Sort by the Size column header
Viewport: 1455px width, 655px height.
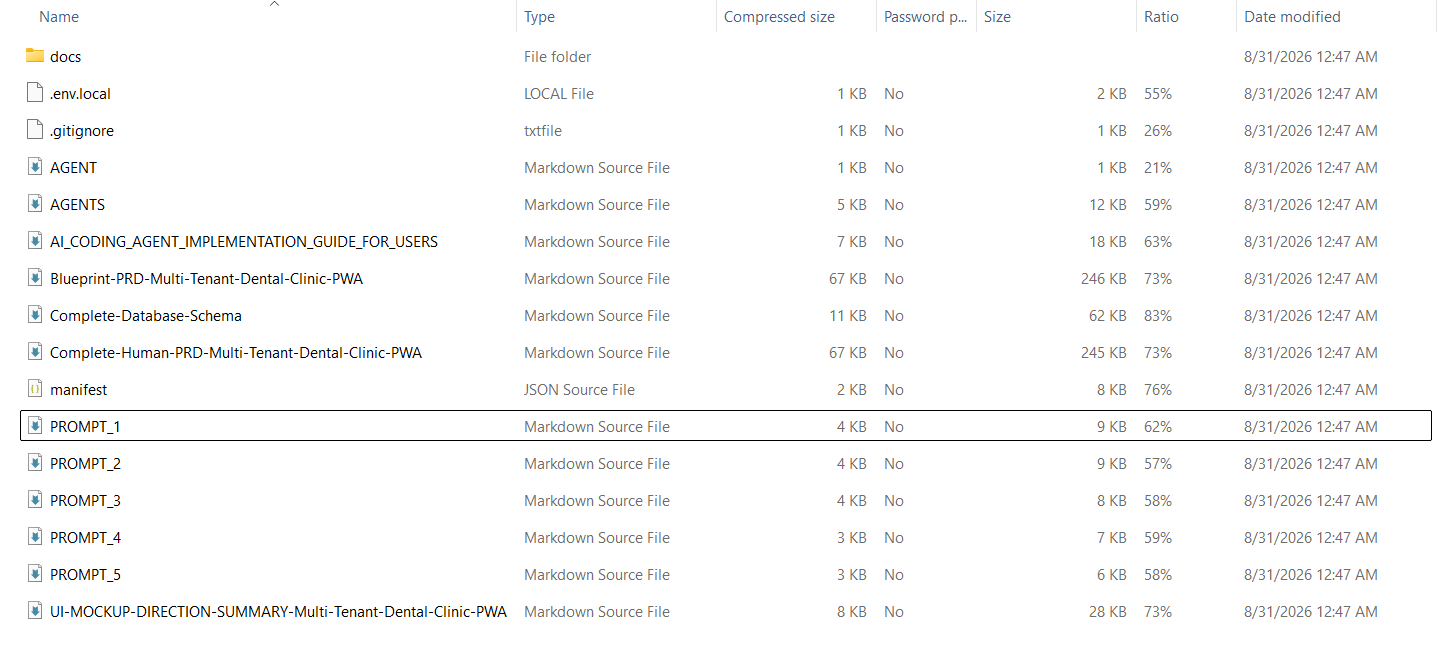point(997,17)
